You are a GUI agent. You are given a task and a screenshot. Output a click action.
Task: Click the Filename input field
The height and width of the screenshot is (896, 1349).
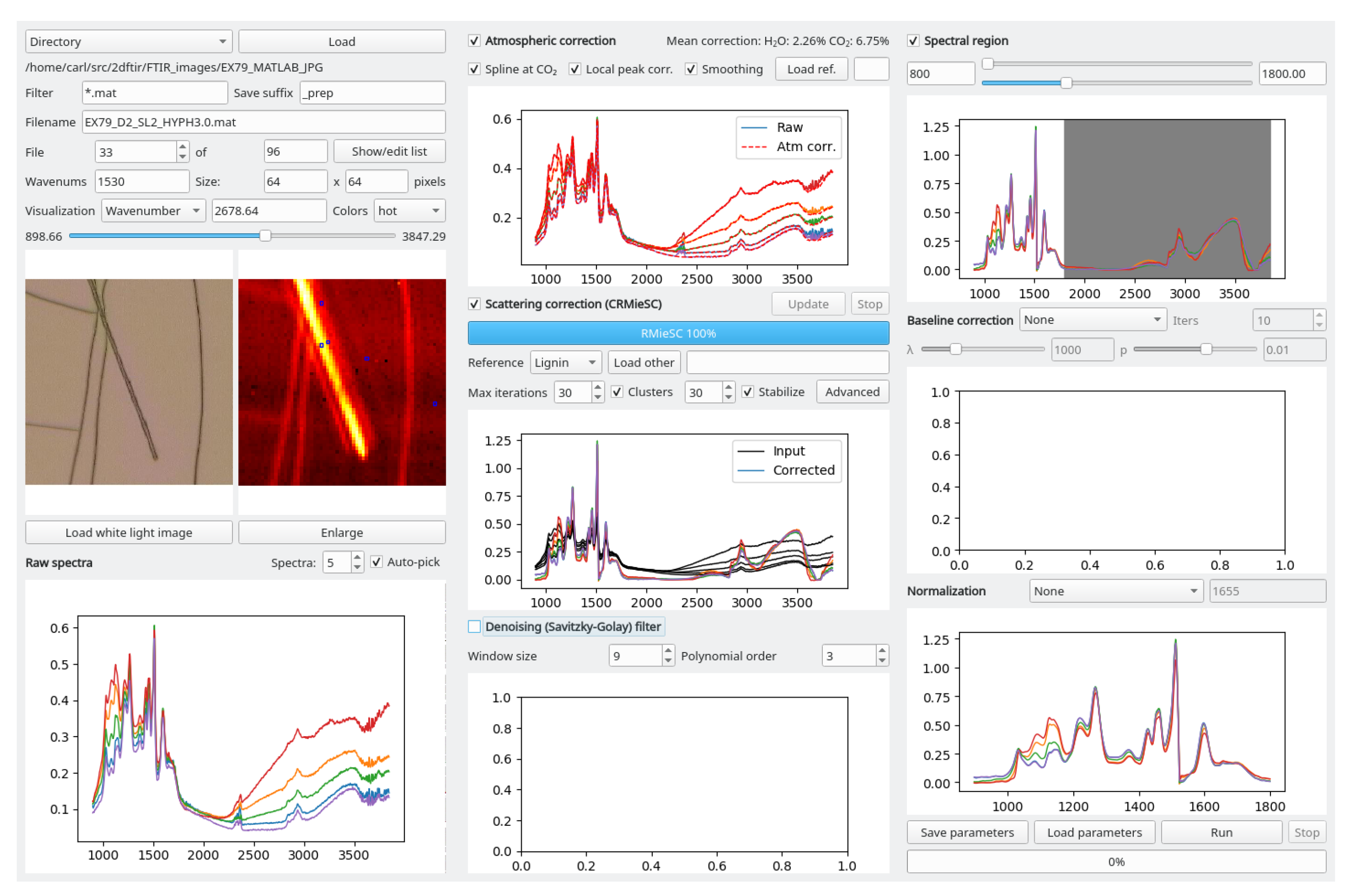[x=263, y=122]
